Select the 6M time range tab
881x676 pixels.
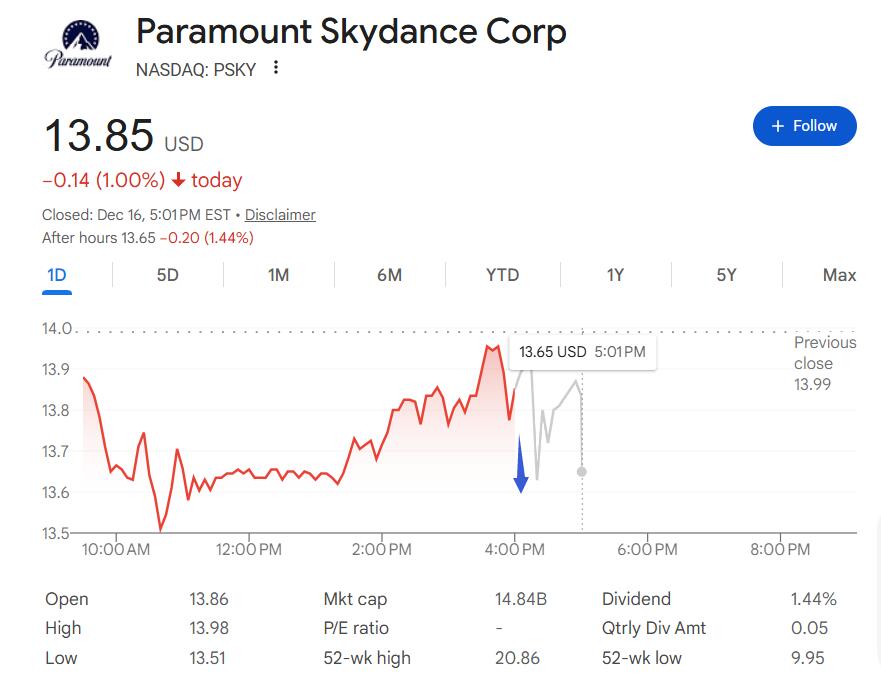click(x=389, y=275)
